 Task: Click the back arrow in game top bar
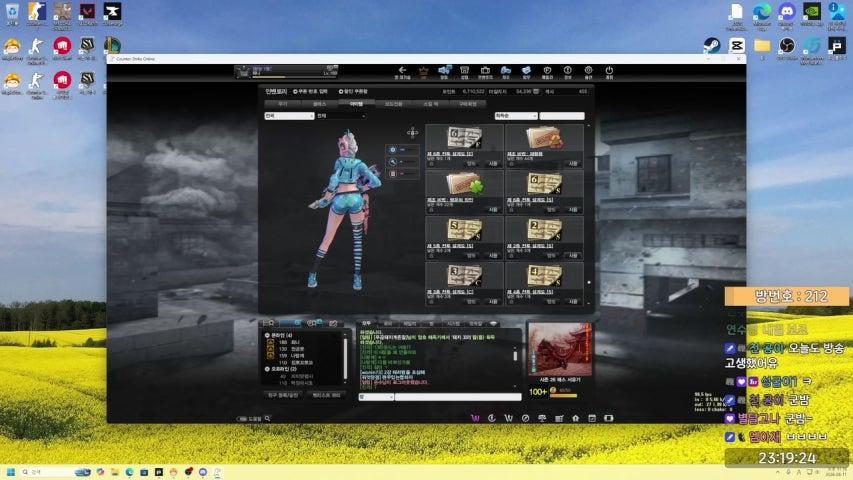pos(402,70)
